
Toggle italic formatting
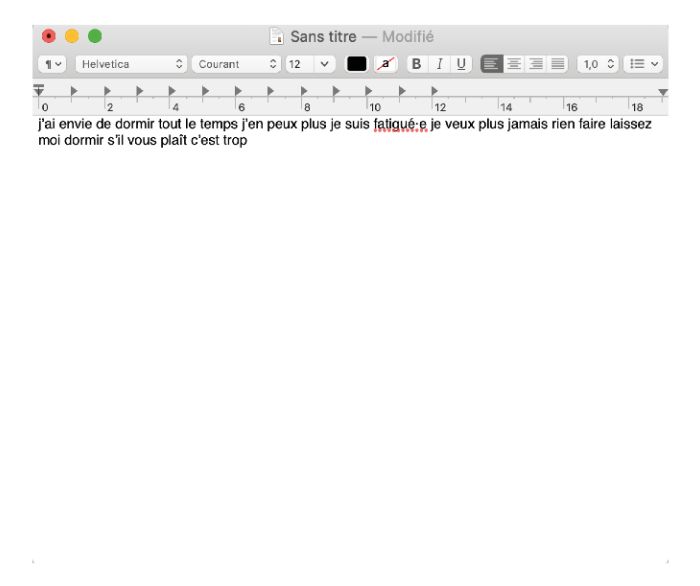pyautogui.click(x=439, y=64)
